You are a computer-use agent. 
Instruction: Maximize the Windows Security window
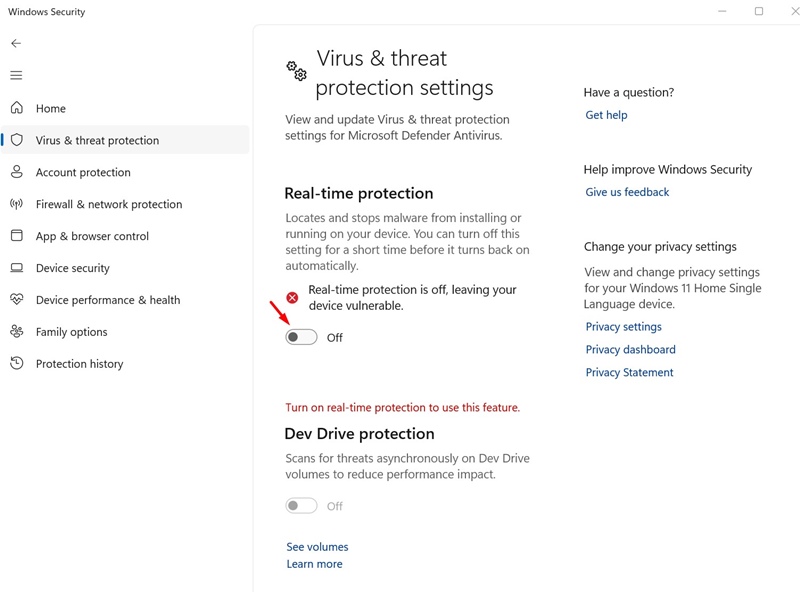pyautogui.click(x=759, y=11)
